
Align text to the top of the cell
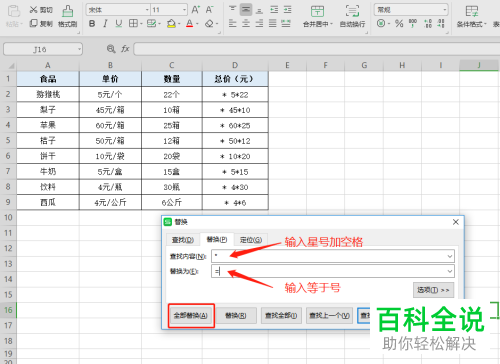(233, 10)
